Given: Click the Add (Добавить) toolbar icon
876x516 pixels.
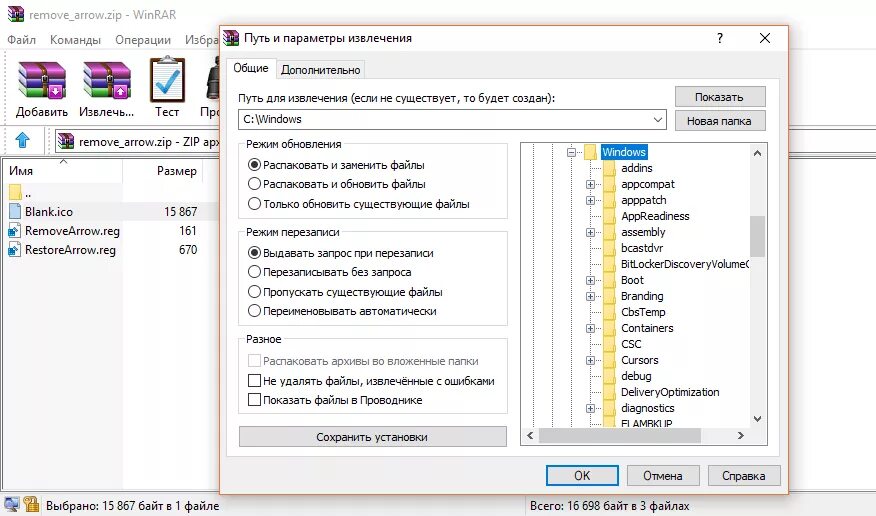Looking at the screenshot, I should click(42, 80).
